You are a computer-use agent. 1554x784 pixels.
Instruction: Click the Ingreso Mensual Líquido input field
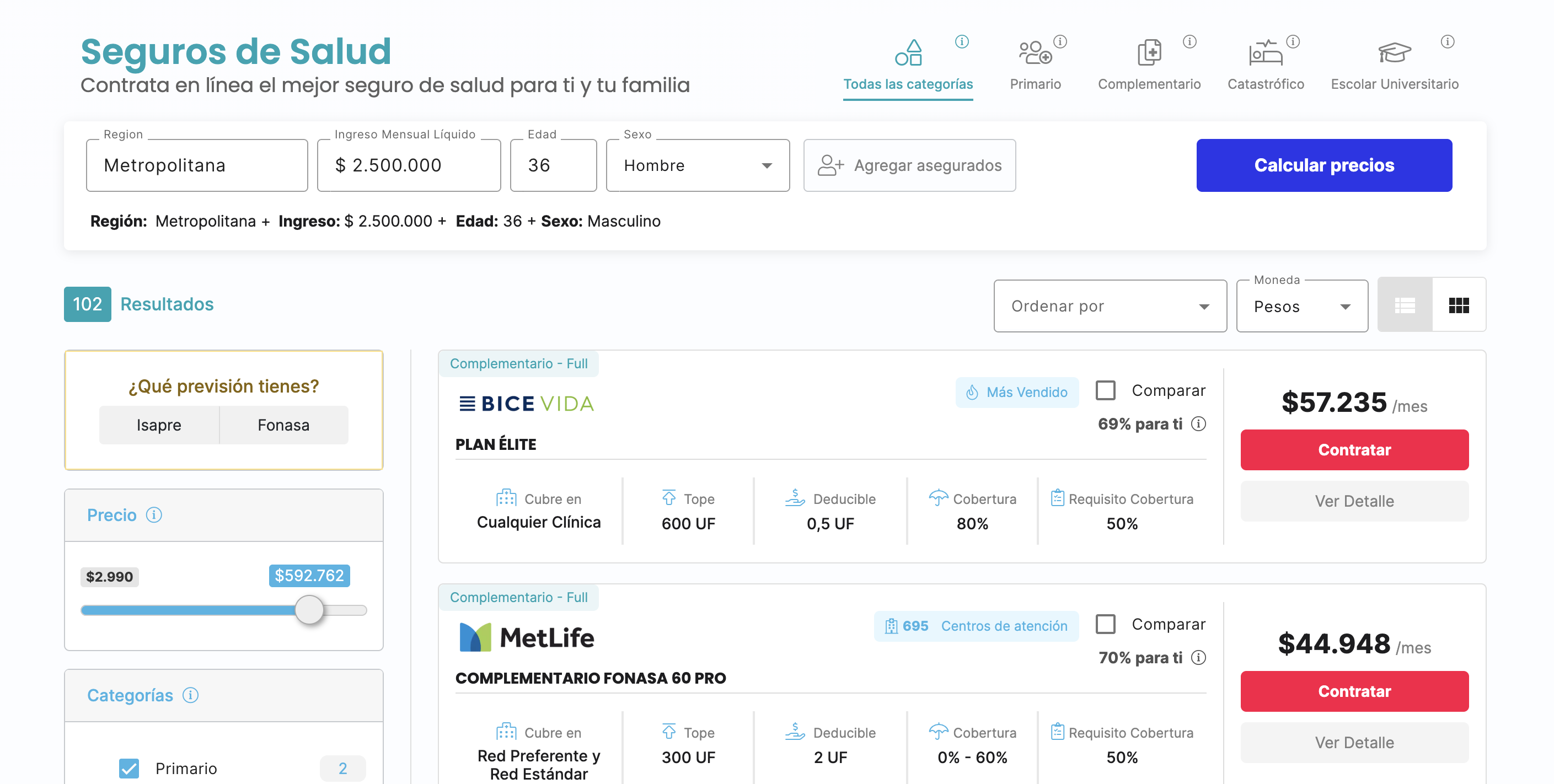point(409,165)
